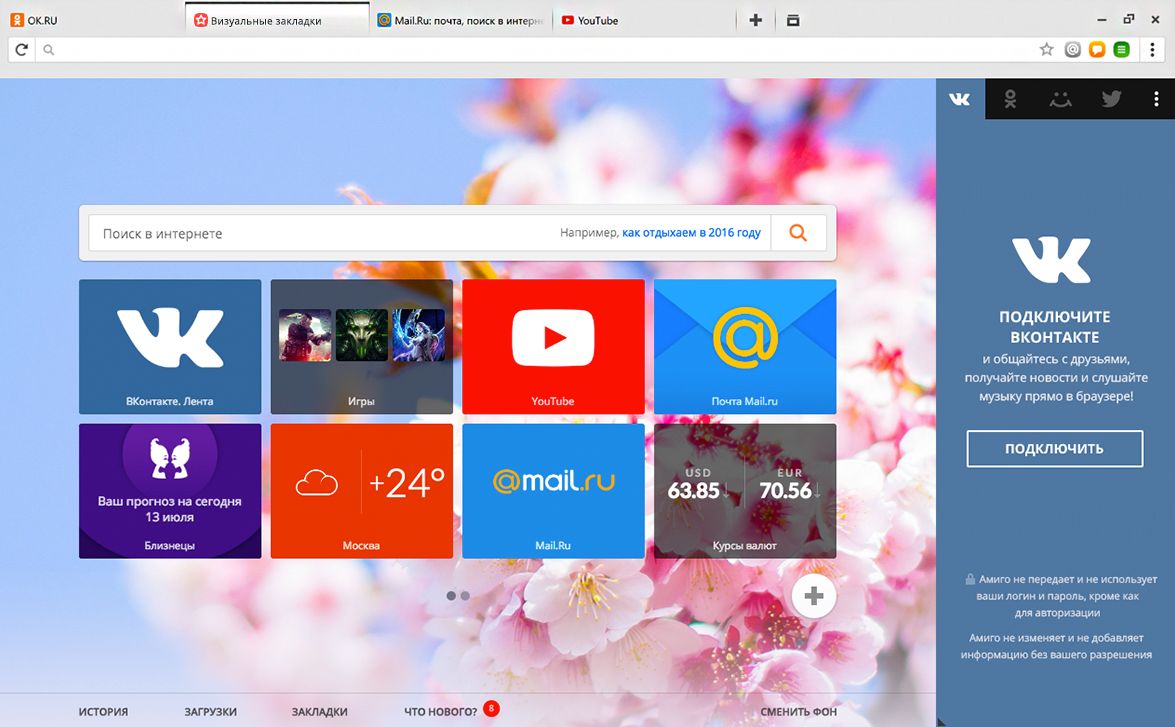Screen dimensions: 1175x727
Task: Select Odnoklassniki icon in sidebar
Action: [x=1010, y=99]
